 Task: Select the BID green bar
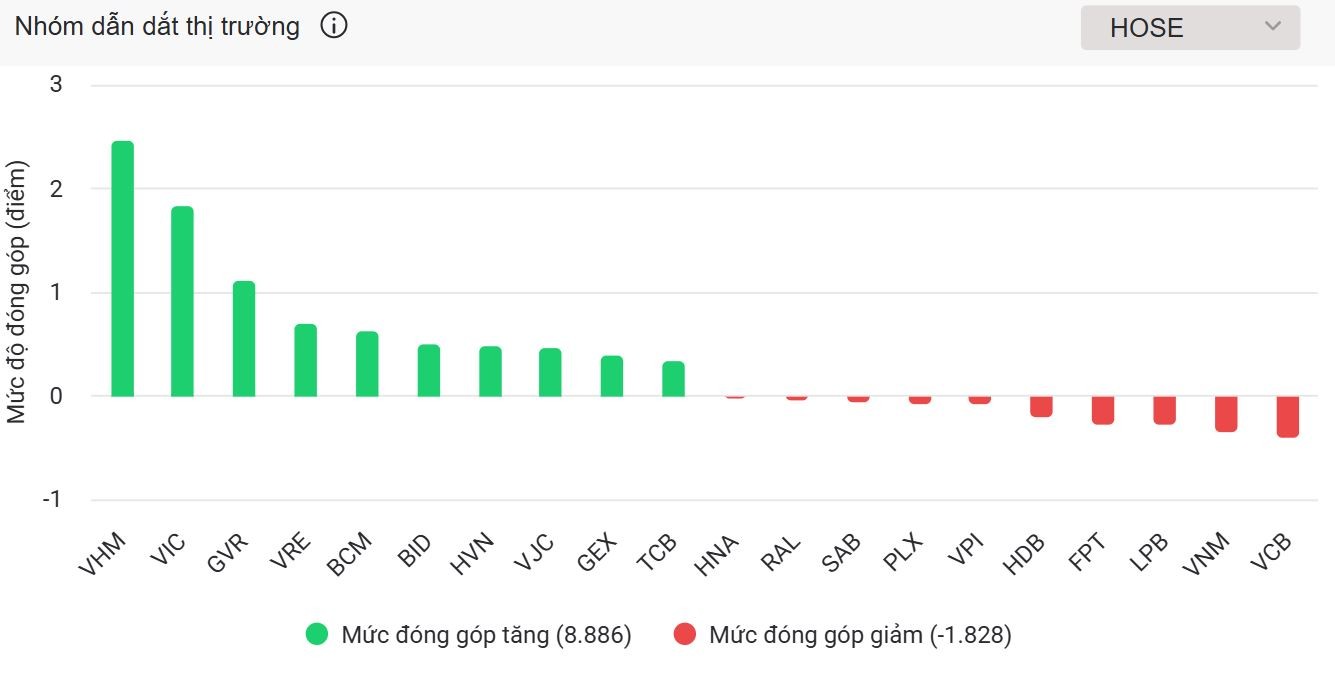coord(428,371)
